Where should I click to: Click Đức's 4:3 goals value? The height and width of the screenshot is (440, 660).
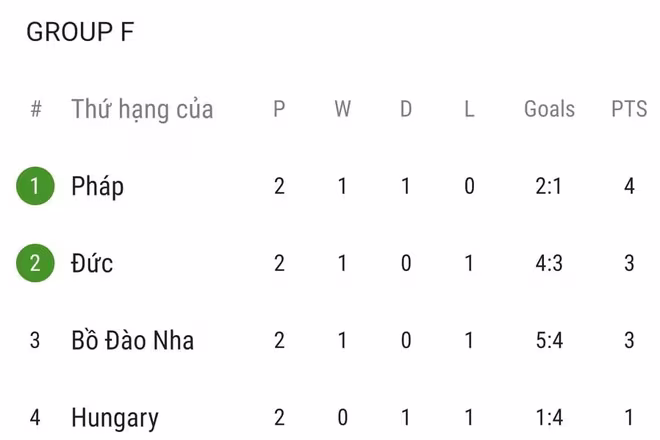click(x=549, y=263)
